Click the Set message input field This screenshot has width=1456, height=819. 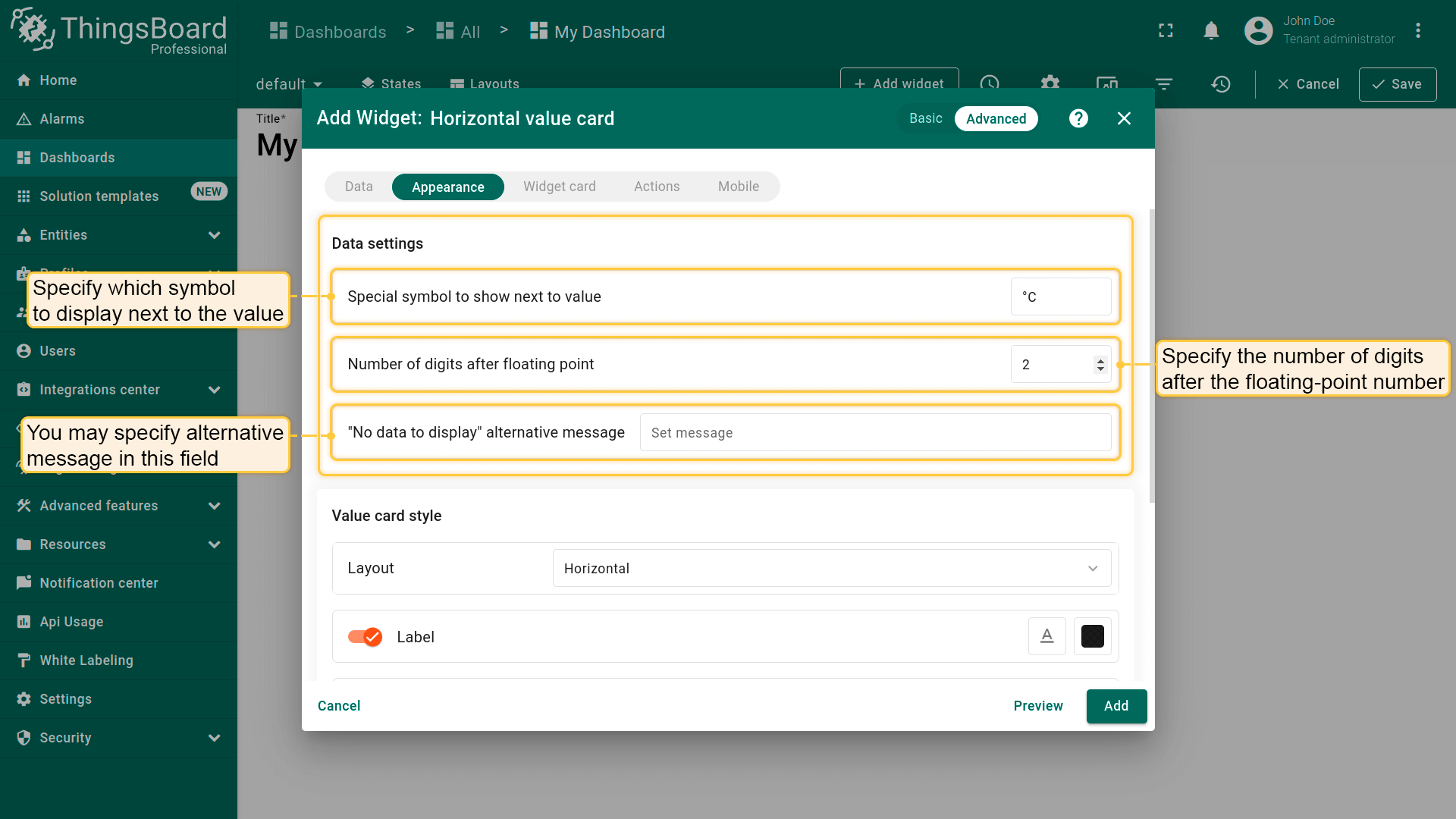tap(875, 433)
